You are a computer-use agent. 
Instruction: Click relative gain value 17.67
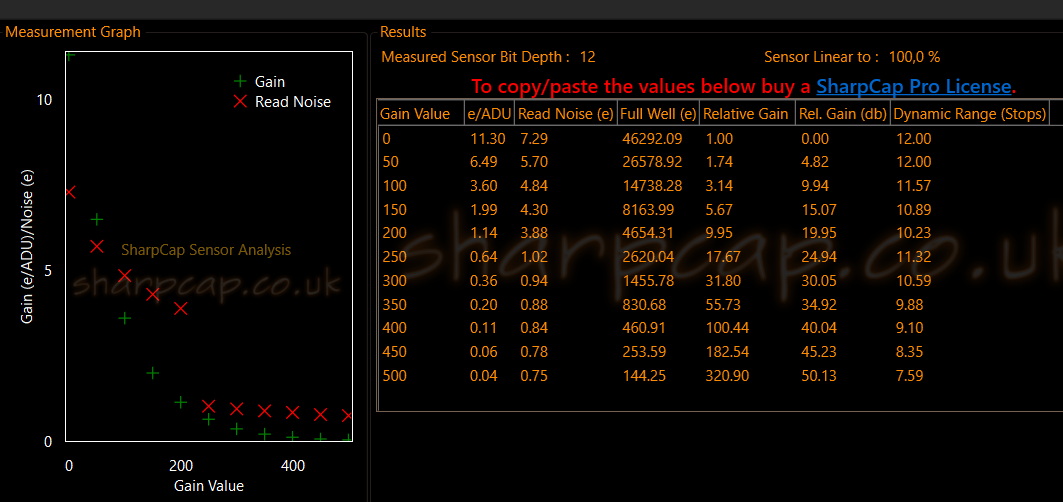click(722, 257)
